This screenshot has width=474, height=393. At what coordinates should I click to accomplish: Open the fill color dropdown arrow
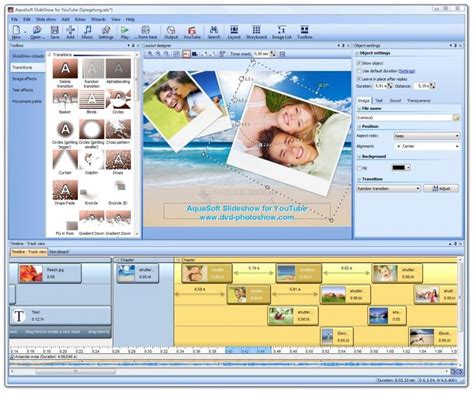(x=408, y=168)
